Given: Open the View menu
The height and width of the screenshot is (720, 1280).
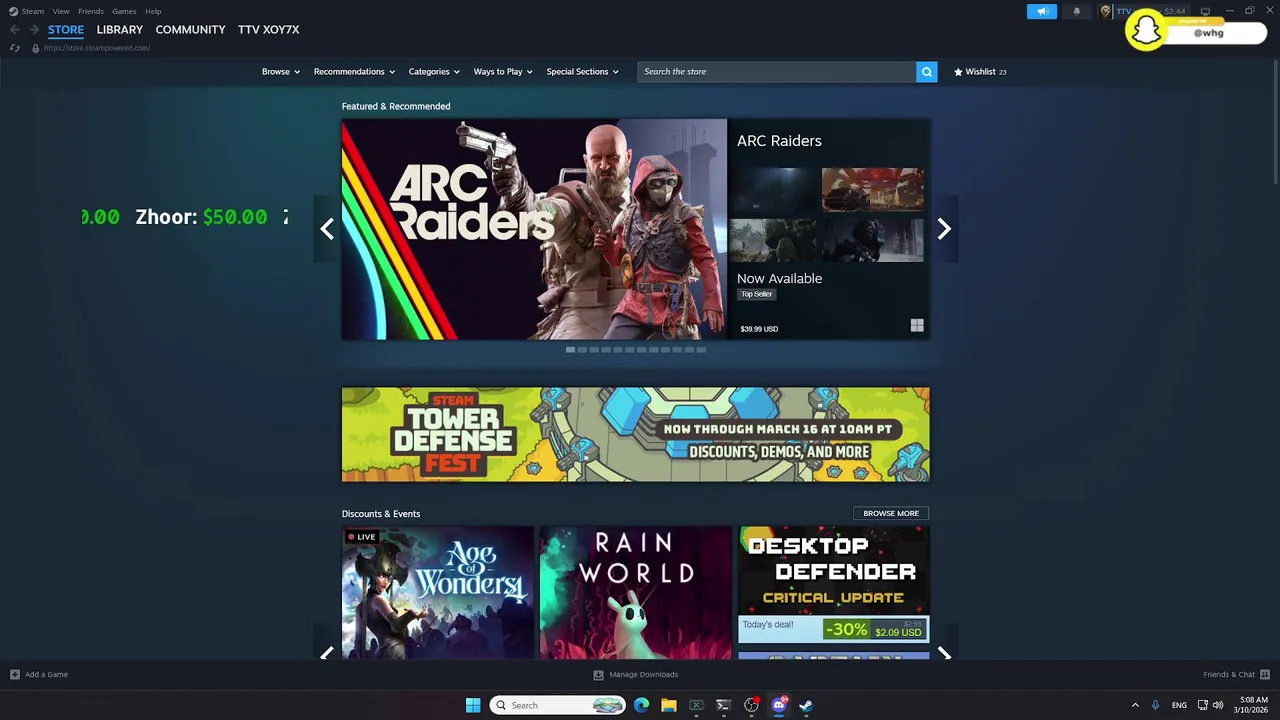Looking at the screenshot, I should pos(61,11).
